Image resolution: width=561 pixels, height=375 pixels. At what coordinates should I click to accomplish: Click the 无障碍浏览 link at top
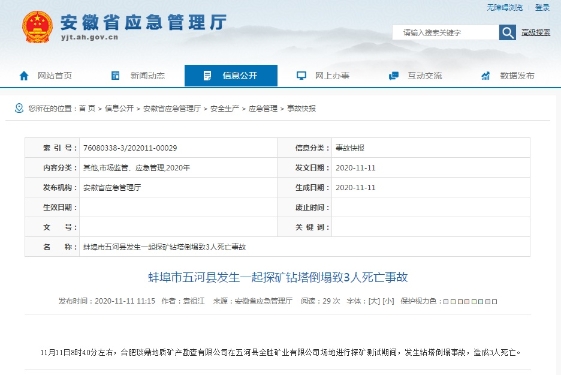504,8
